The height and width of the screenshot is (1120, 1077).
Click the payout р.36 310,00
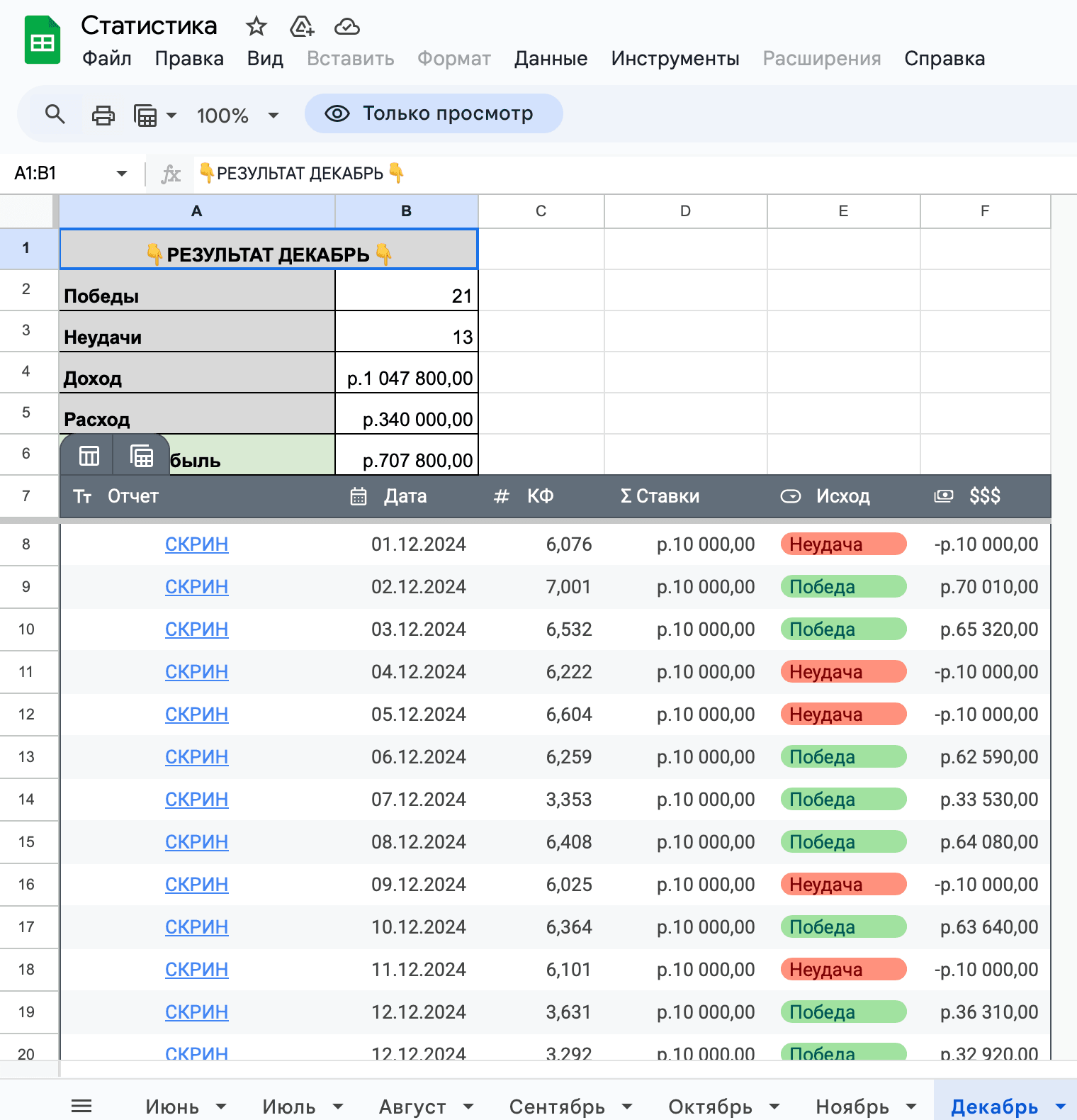989,1012
